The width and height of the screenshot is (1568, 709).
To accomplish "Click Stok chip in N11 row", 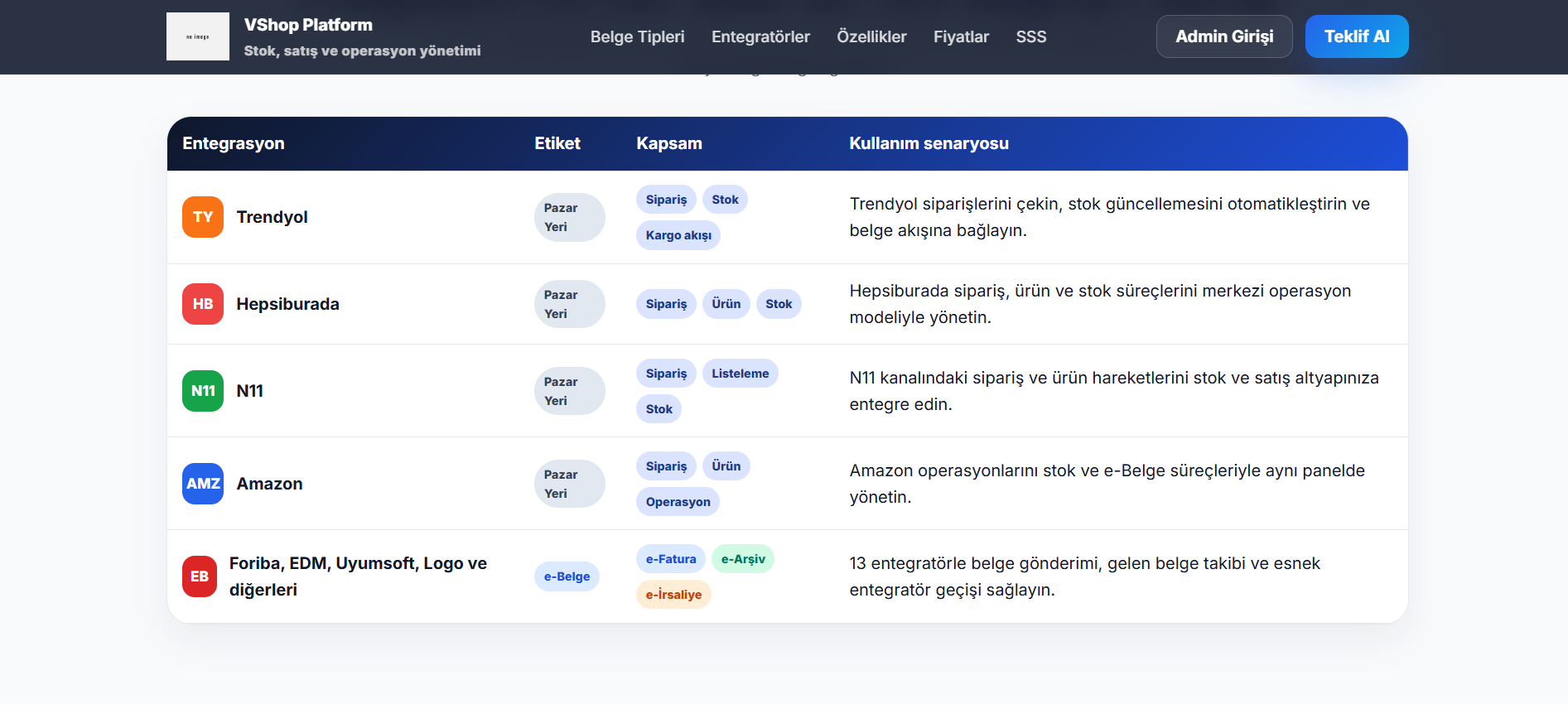I will 659,409.
